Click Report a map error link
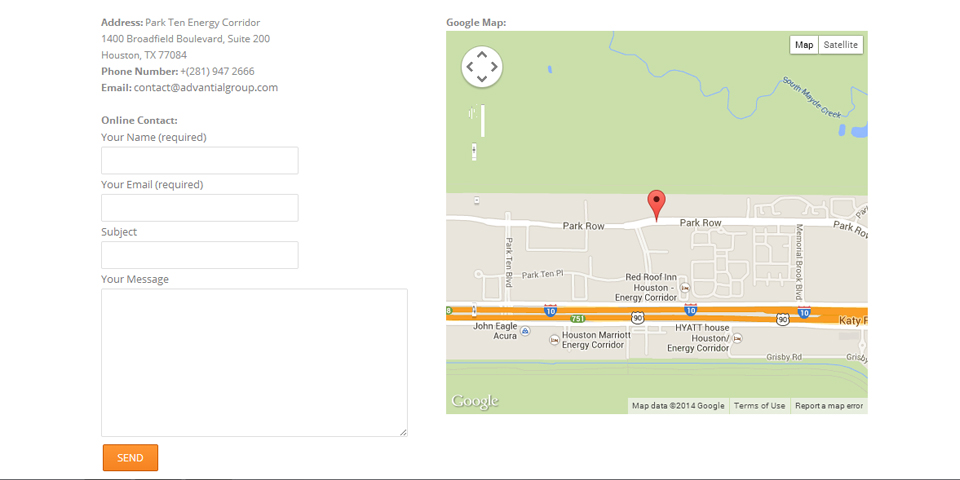The image size is (960, 480). tap(829, 406)
